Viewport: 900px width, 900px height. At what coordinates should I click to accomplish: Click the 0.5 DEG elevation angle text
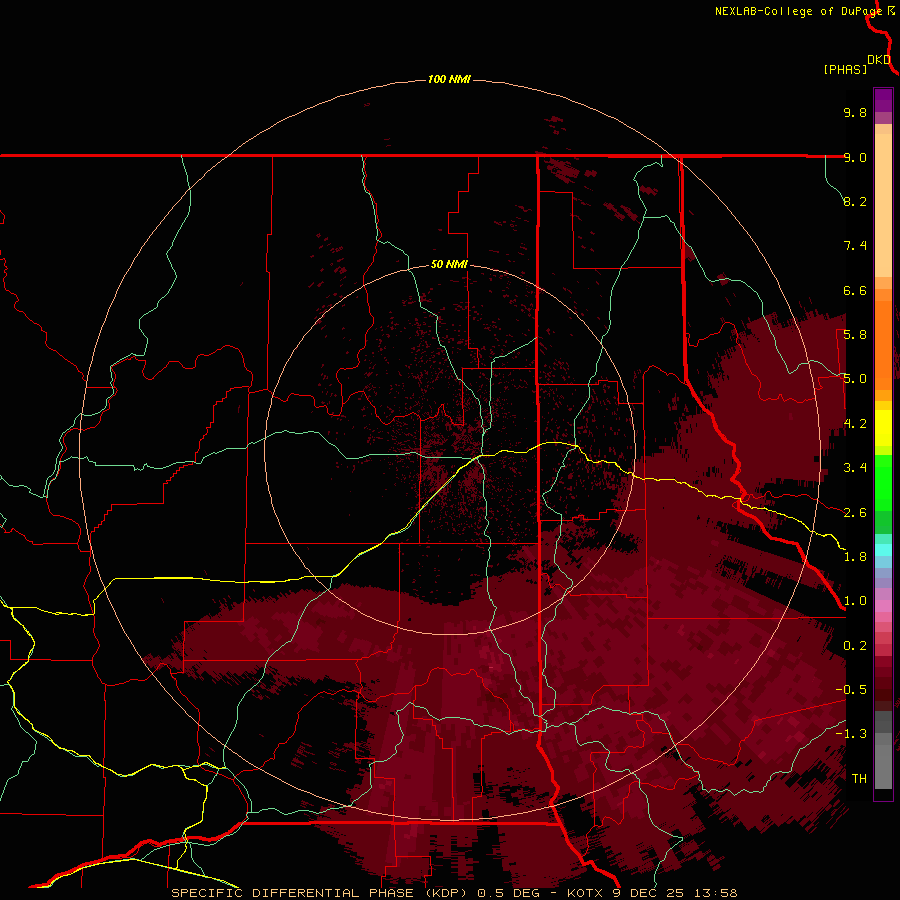click(x=508, y=893)
